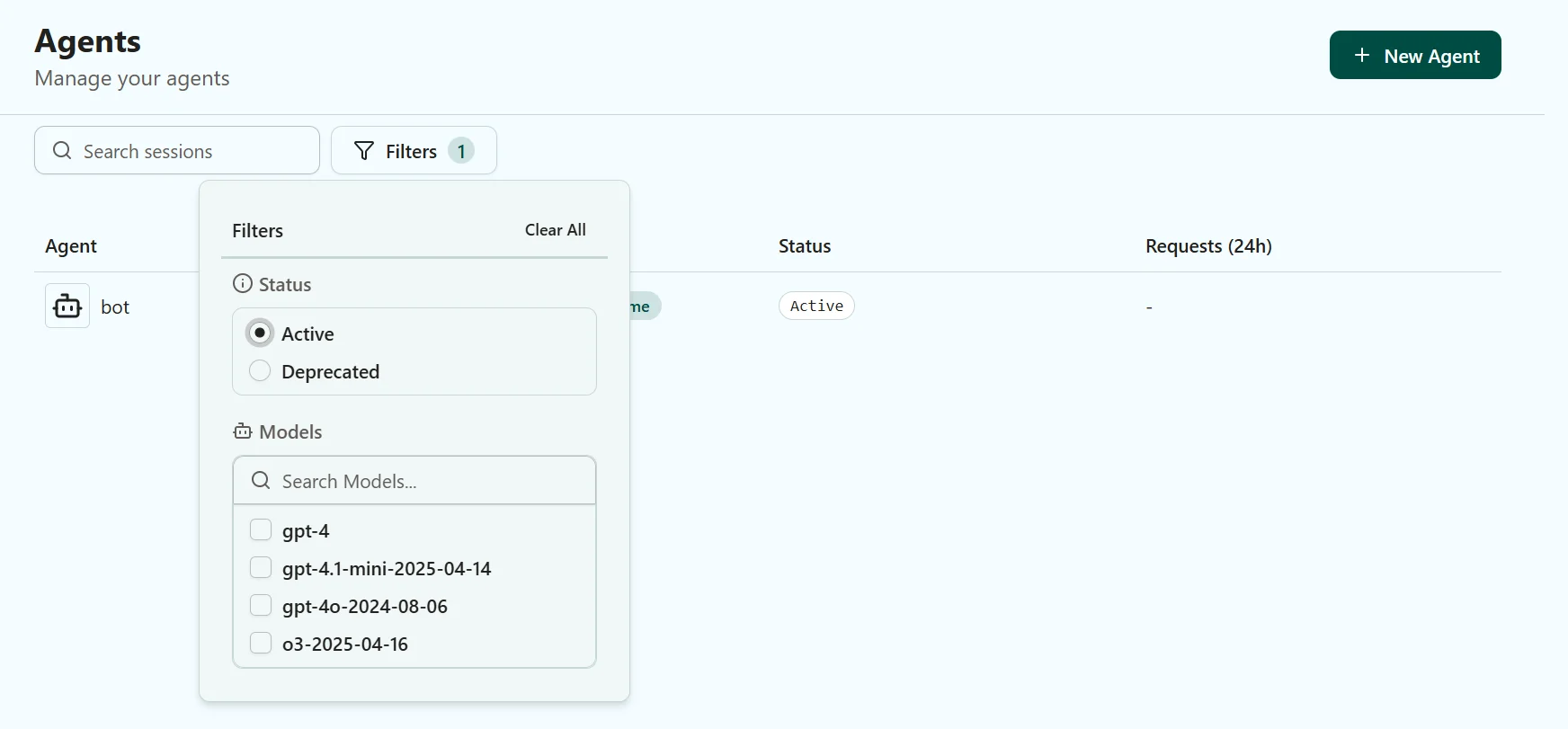
Task: Open the bot agent row name
Action: (115, 307)
